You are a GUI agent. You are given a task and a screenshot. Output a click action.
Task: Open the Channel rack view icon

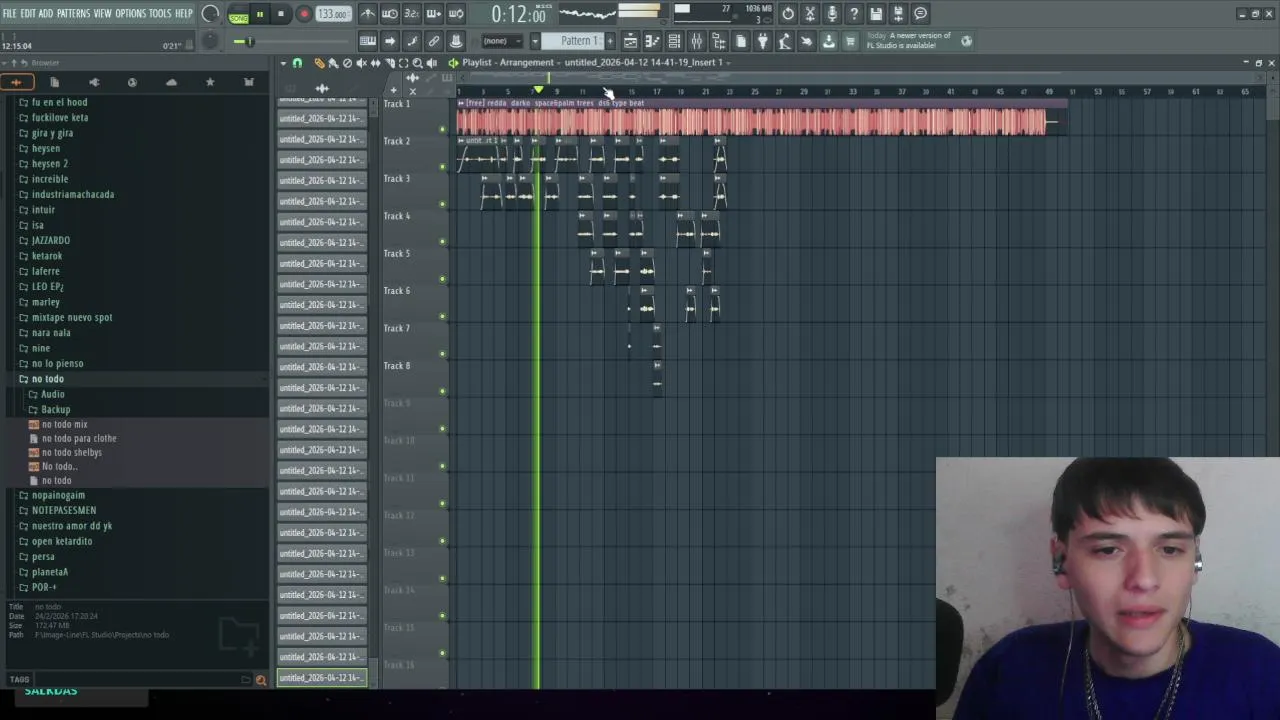(x=675, y=41)
